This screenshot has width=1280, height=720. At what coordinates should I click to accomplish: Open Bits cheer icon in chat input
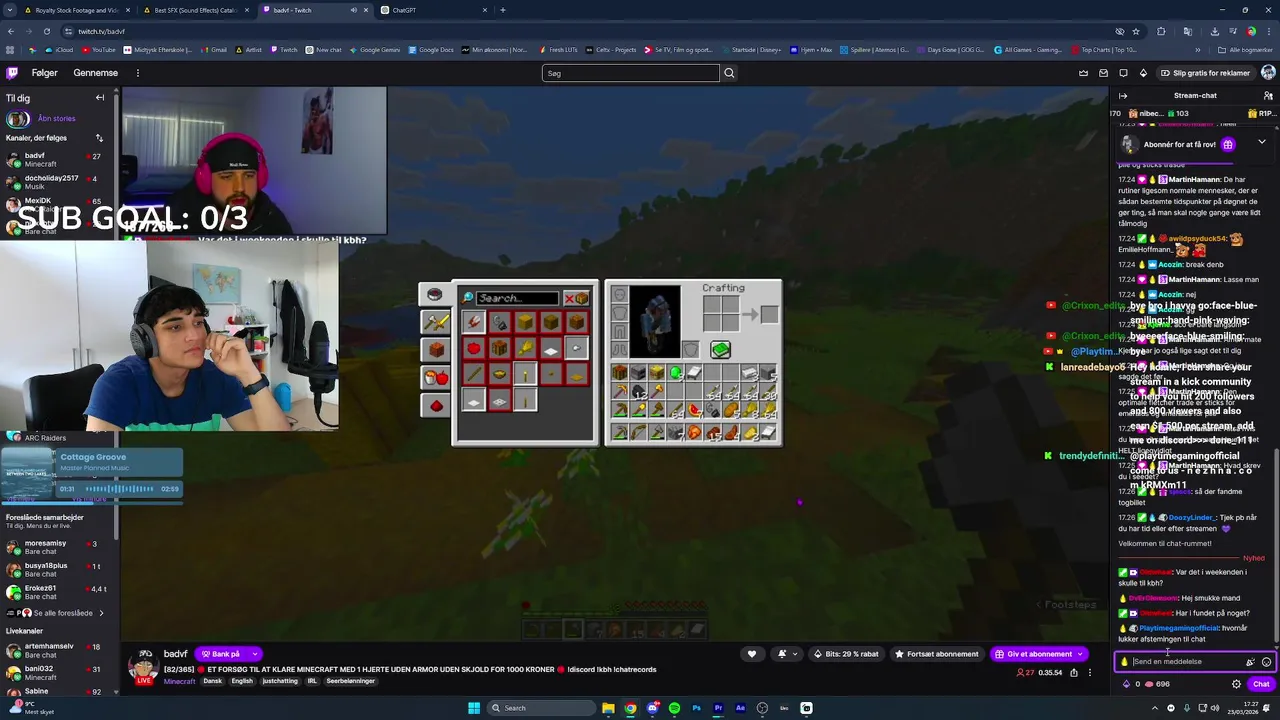click(x=1250, y=662)
